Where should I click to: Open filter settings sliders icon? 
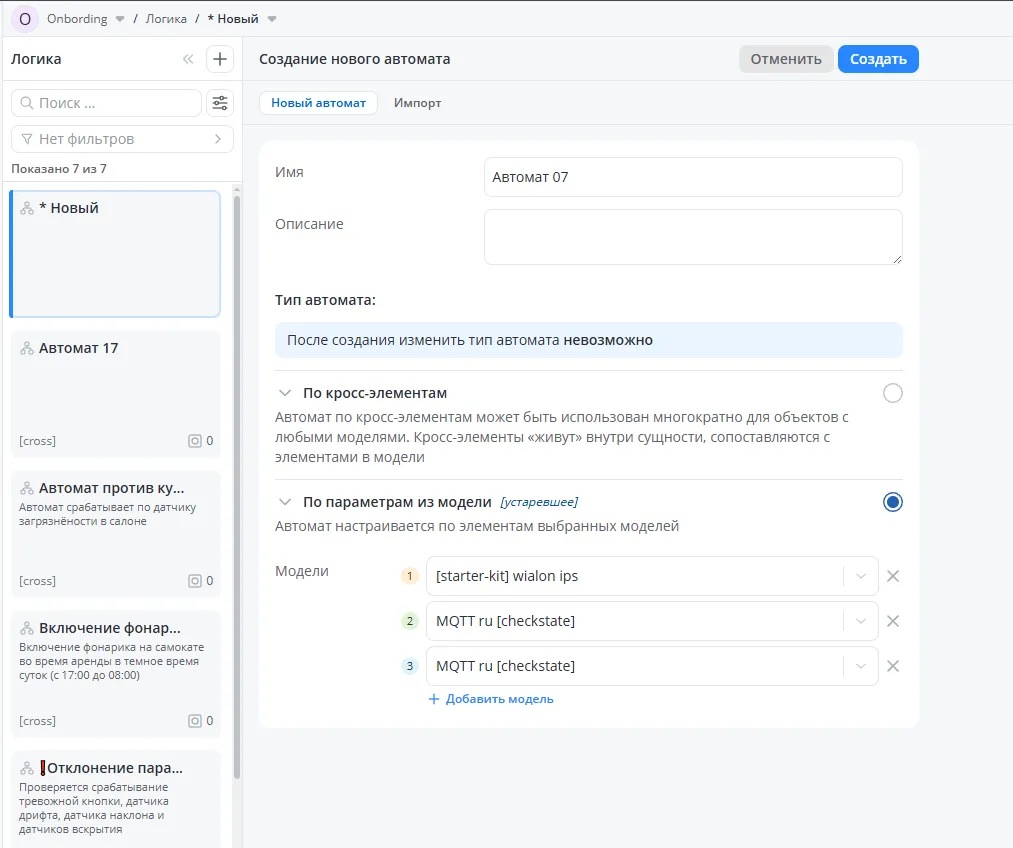pos(220,103)
